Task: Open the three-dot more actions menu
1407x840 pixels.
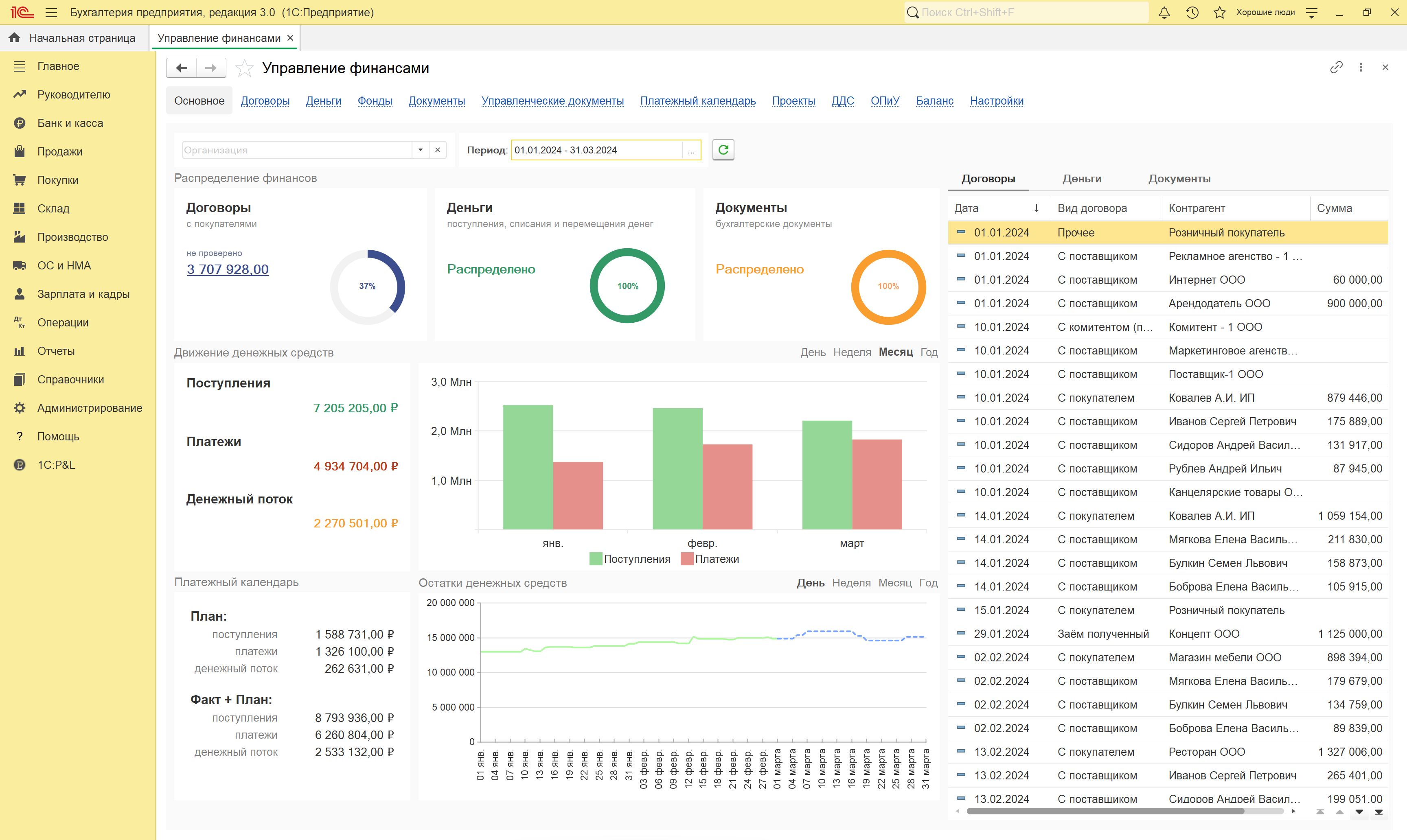Action: click(x=1361, y=68)
